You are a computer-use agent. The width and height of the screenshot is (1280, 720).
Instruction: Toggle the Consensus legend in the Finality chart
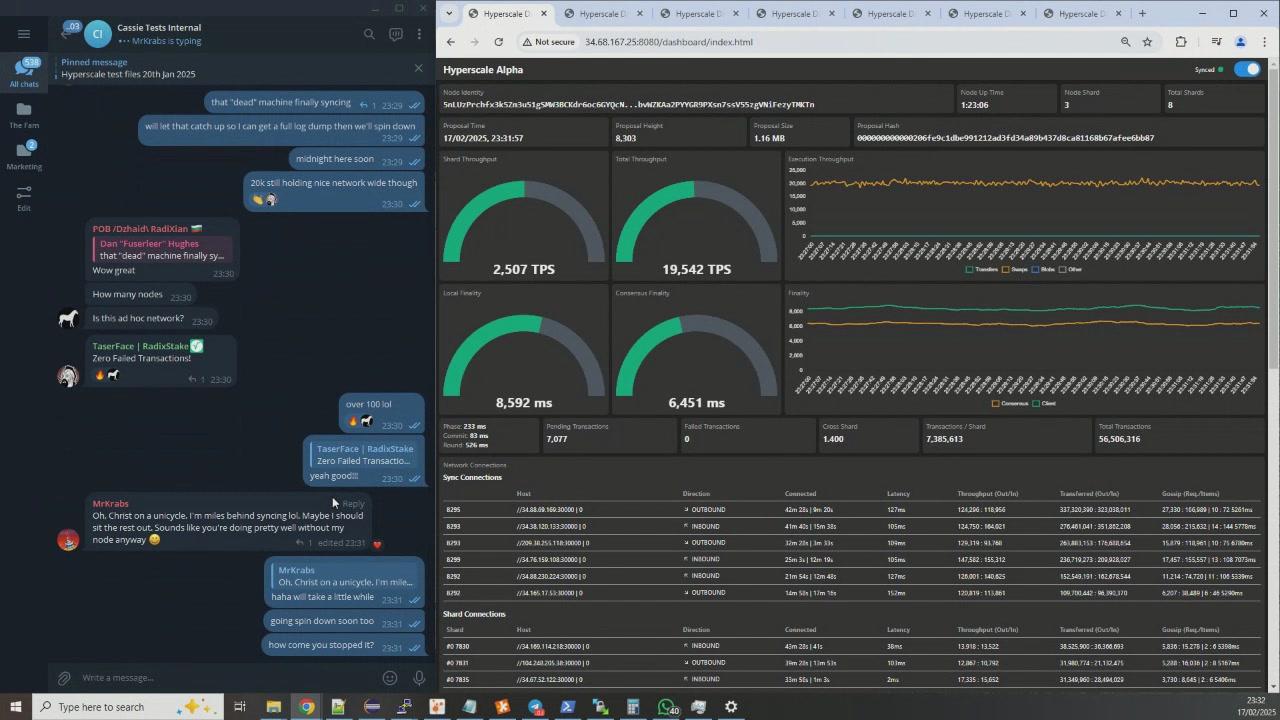pyautogui.click(x=1010, y=403)
